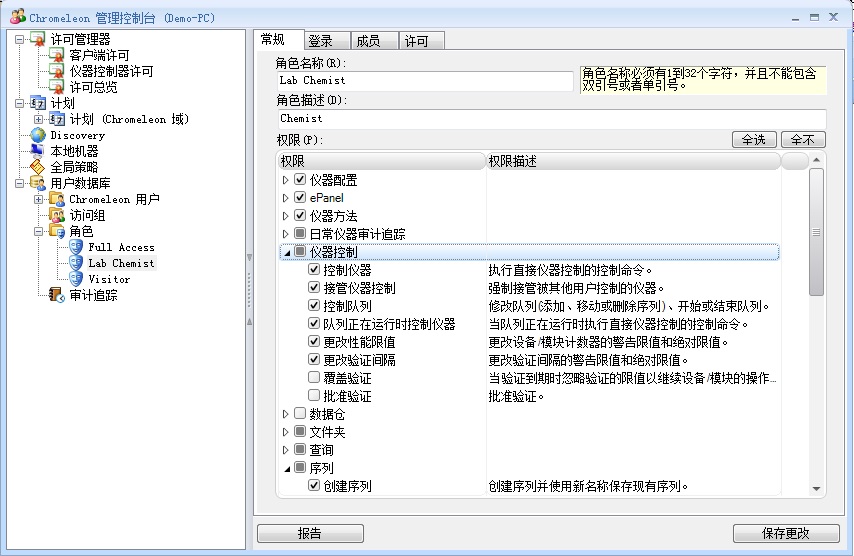Click the 许可管理器 tree icon
Image resolution: width=854 pixels, height=556 pixels.
point(38,39)
